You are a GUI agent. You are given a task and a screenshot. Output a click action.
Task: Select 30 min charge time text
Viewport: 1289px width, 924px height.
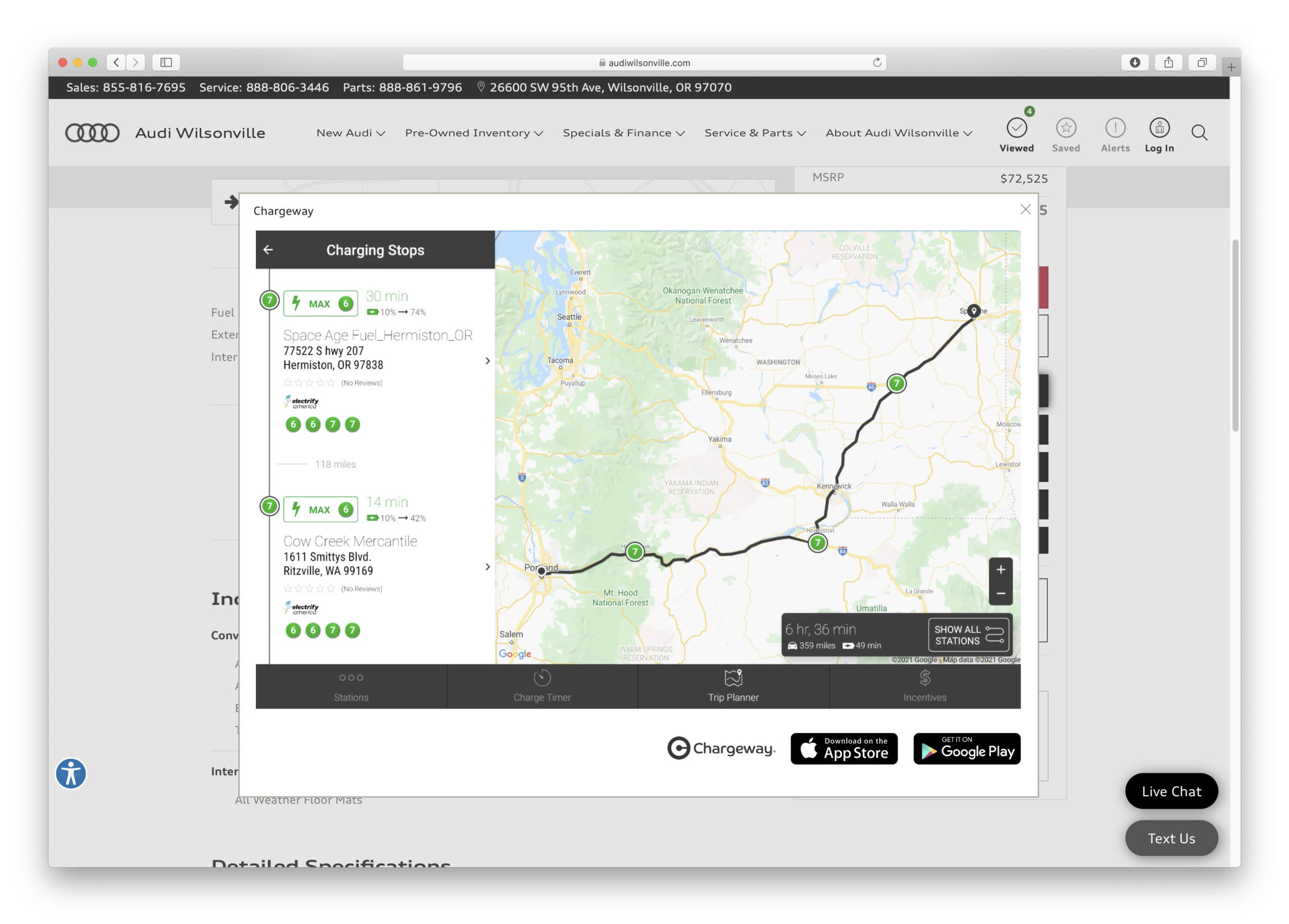pyautogui.click(x=387, y=296)
